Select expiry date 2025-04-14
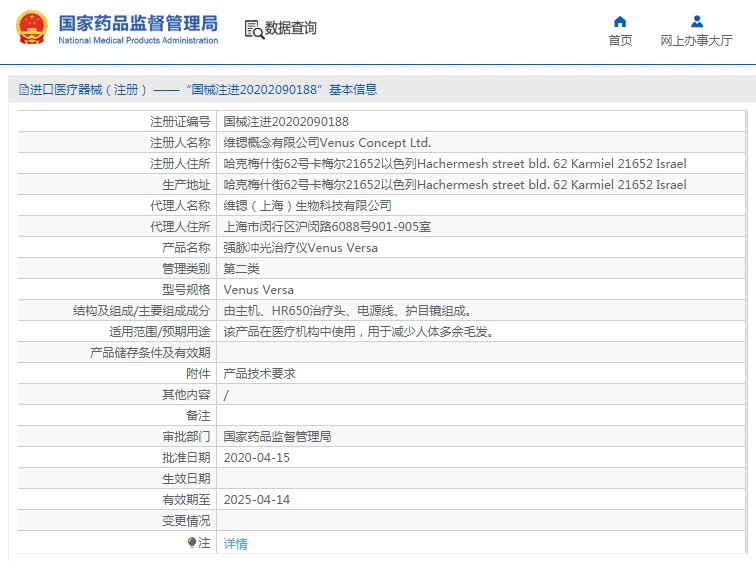 pyautogui.click(x=256, y=500)
